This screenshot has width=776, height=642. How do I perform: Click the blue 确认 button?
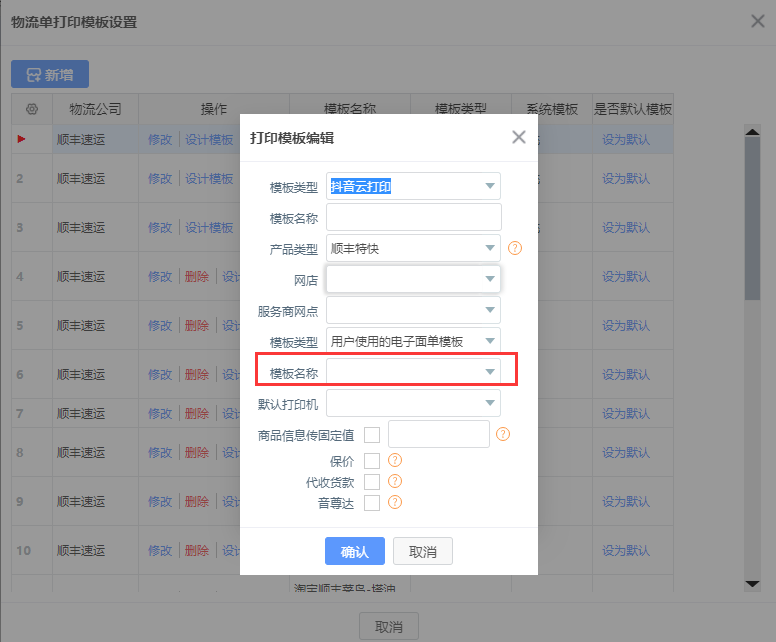pyautogui.click(x=355, y=551)
